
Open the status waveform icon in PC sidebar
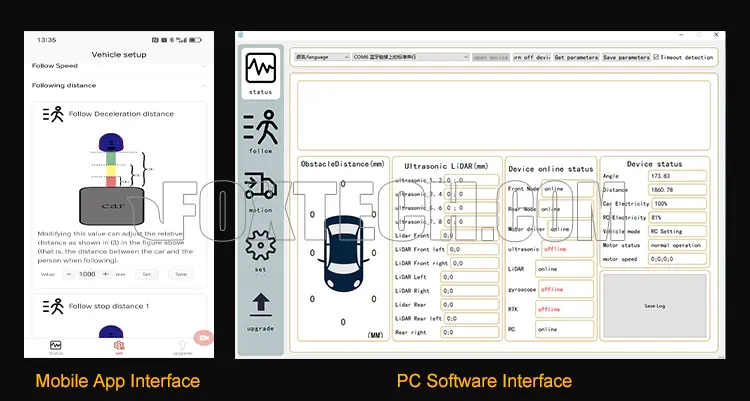tap(261, 68)
